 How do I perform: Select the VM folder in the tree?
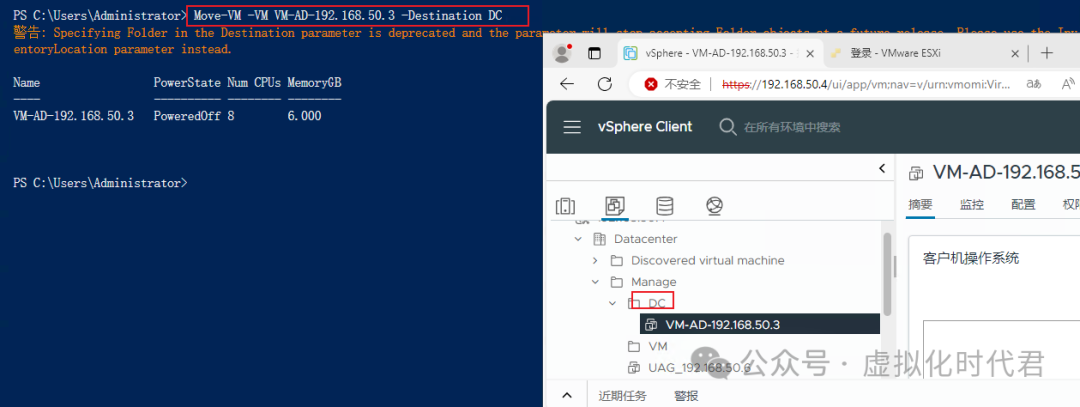pyautogui.click(x=657, y=346)
